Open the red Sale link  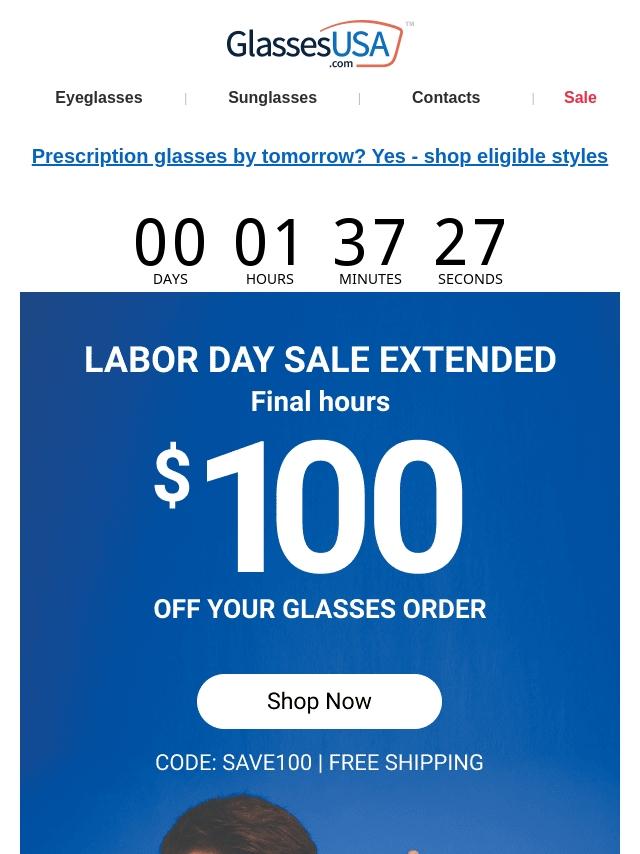pyautogui.click(x=580, y=97)
